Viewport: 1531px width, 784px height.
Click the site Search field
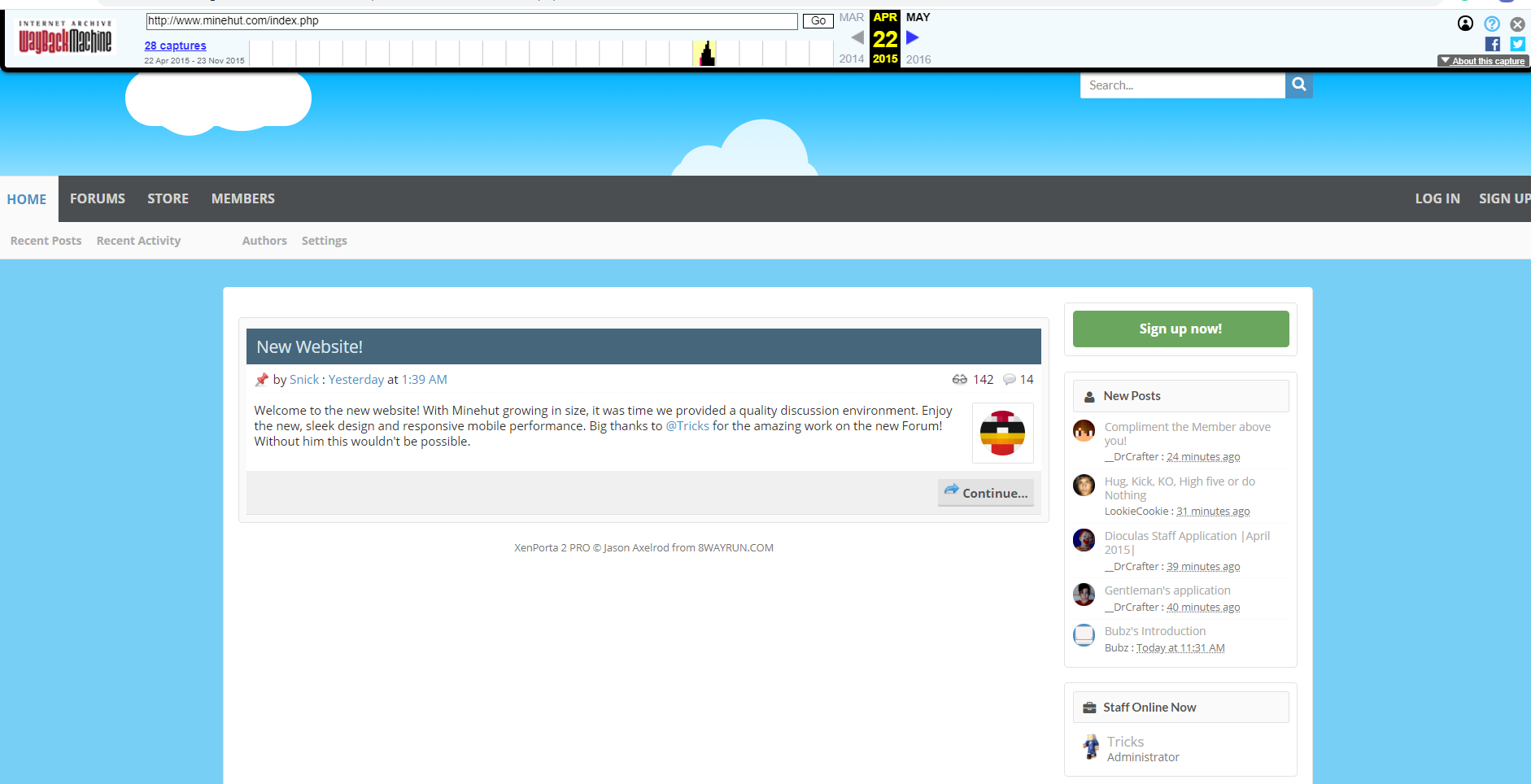pyautogui.click(x=1183, y=85)
